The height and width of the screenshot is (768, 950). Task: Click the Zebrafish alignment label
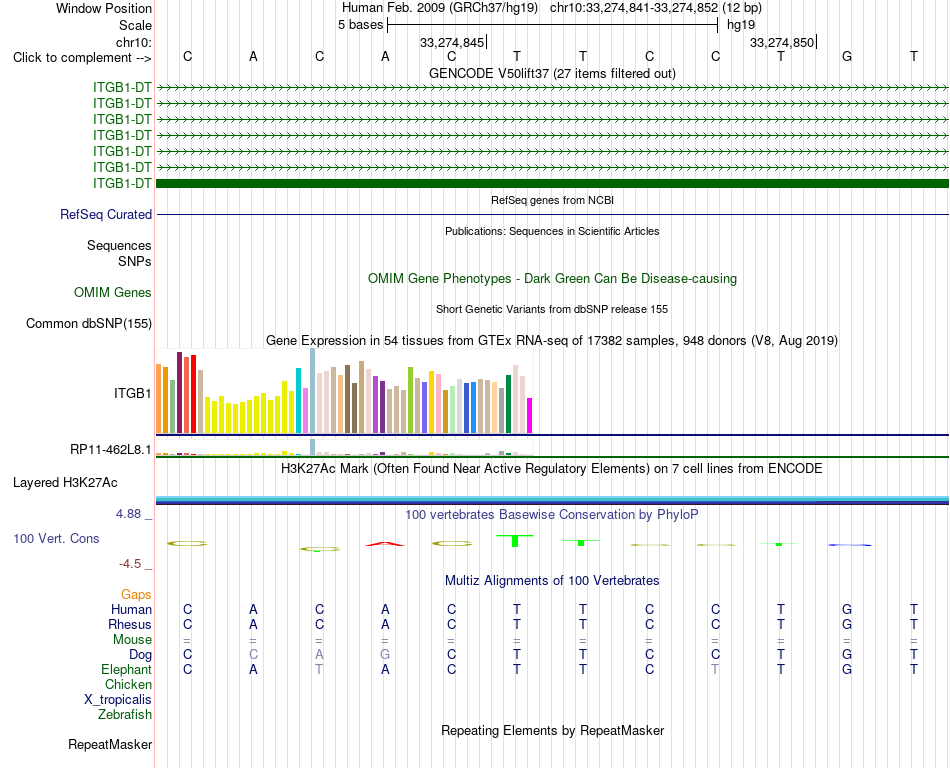[x=125, y=715]
